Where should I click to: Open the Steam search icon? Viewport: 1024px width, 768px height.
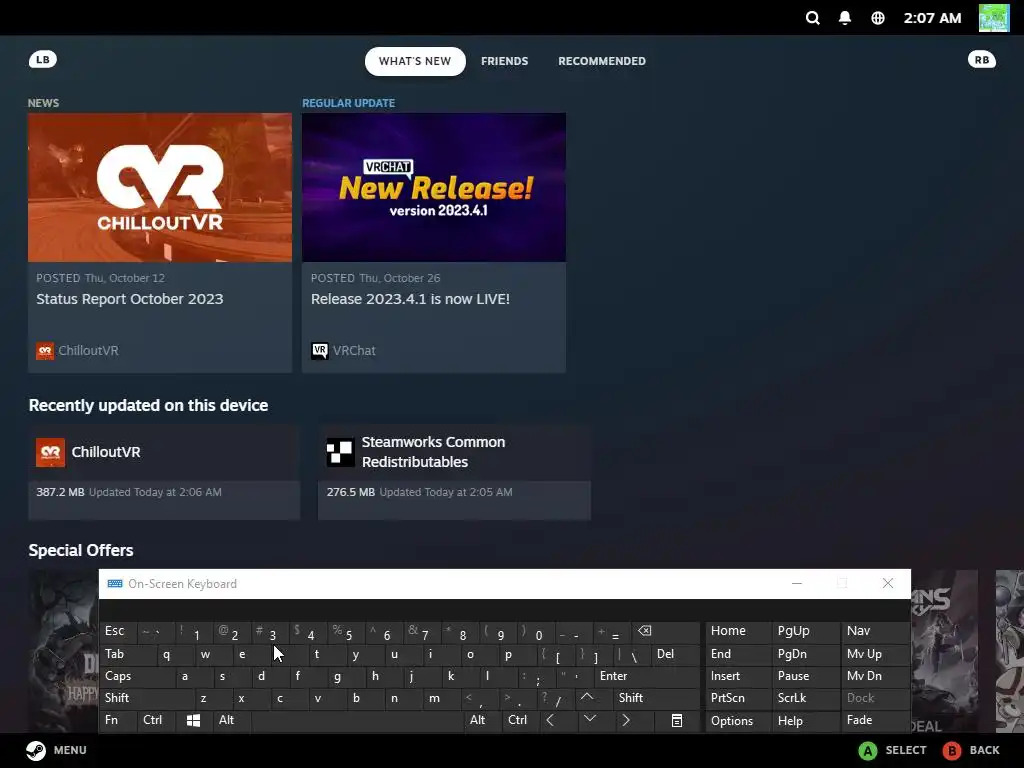pos(812,18)
